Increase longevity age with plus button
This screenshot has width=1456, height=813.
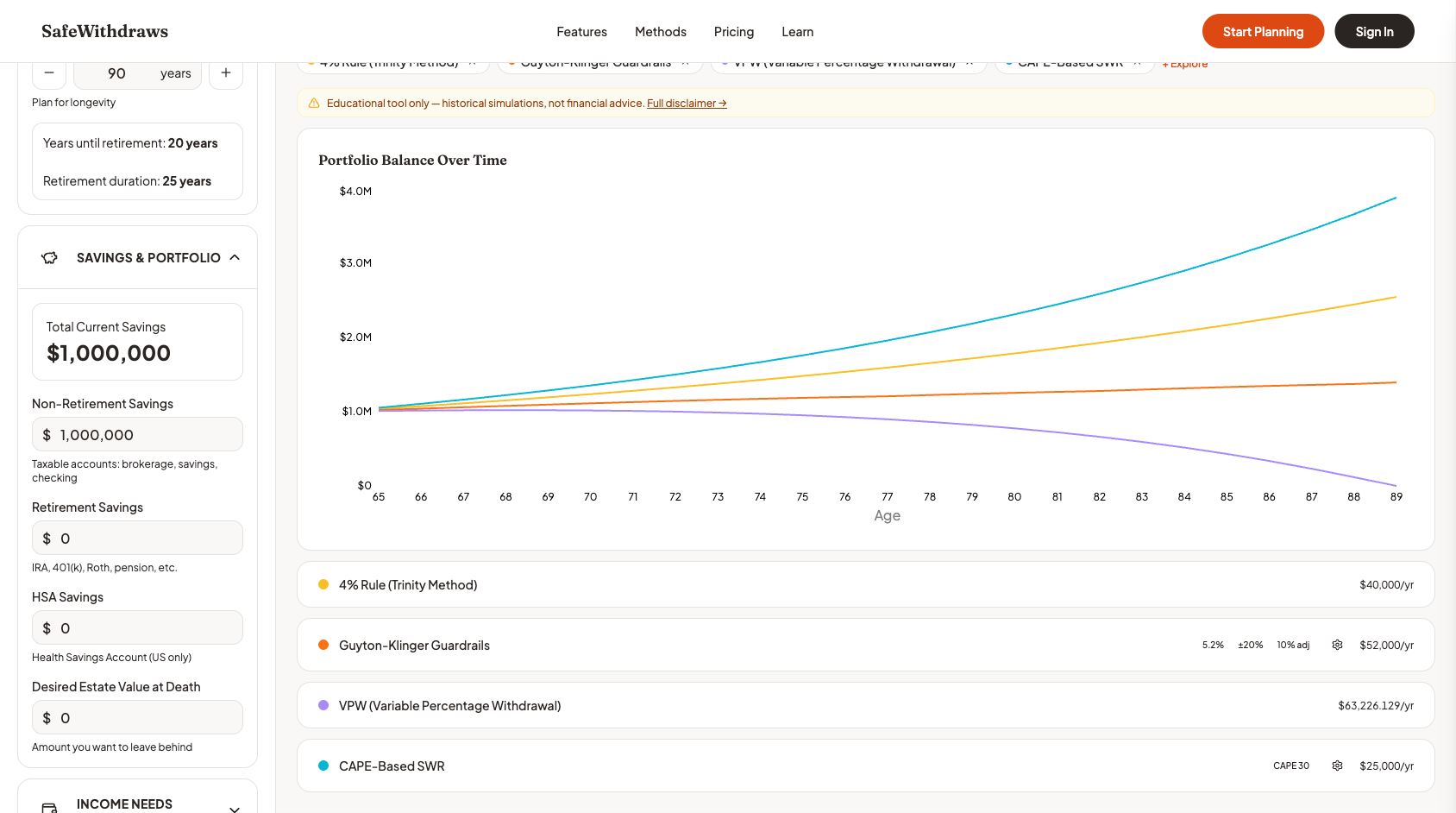(226, 73)
